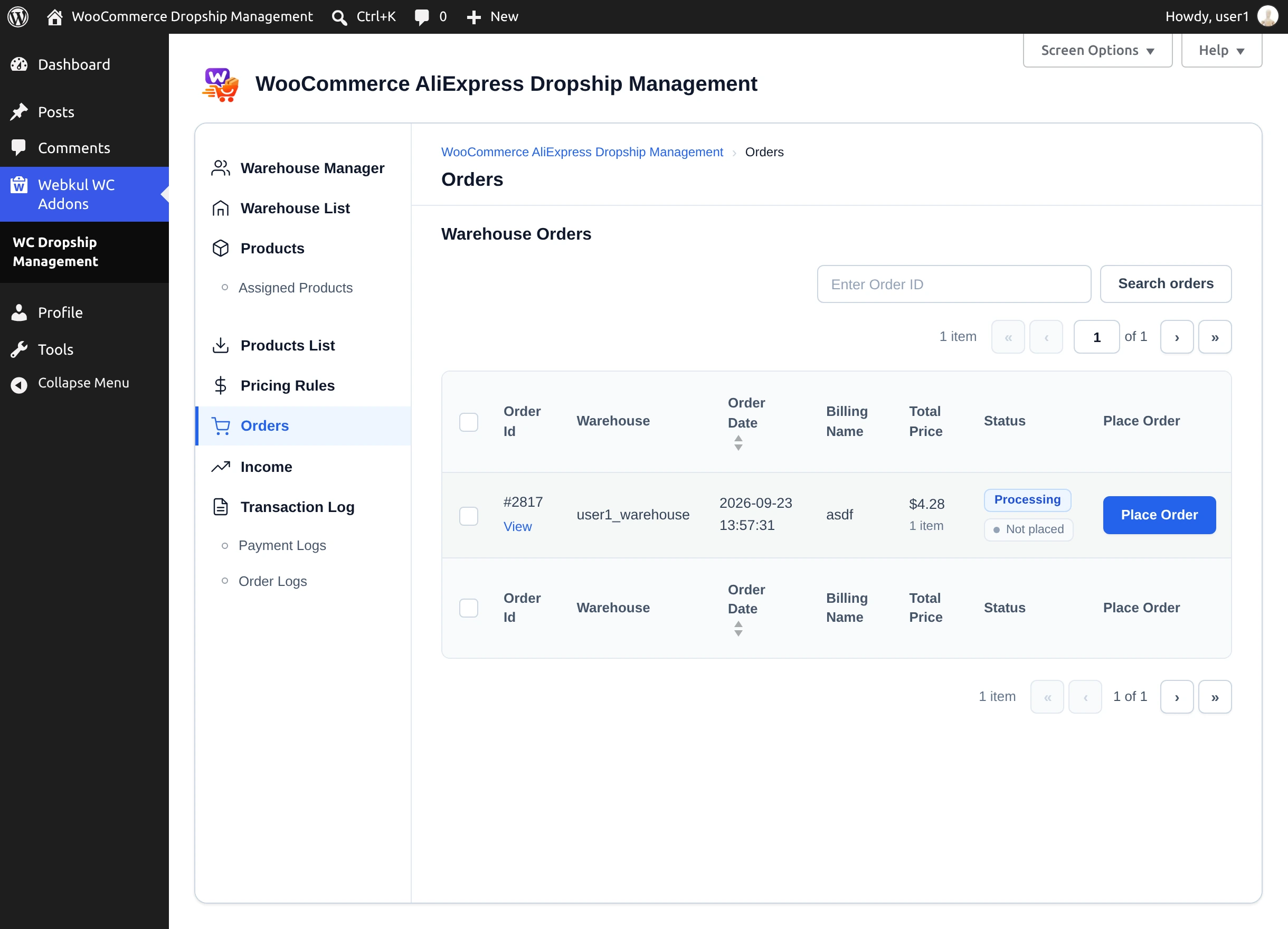The image size is (1288, 929).
Task: Toggle the select-all checkbox in table header
Action: [x=469, y=422]
